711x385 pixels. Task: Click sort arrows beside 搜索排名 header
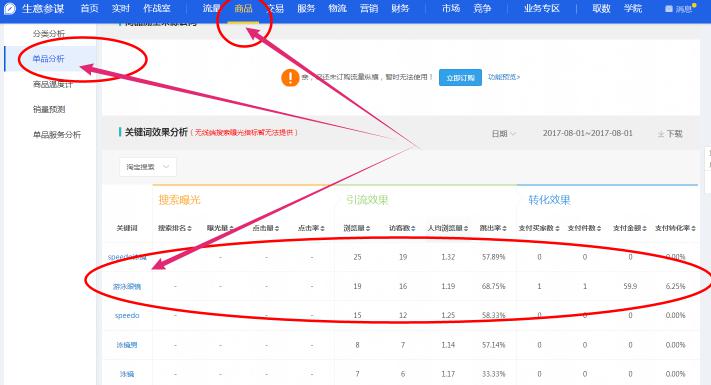(190, 228)
